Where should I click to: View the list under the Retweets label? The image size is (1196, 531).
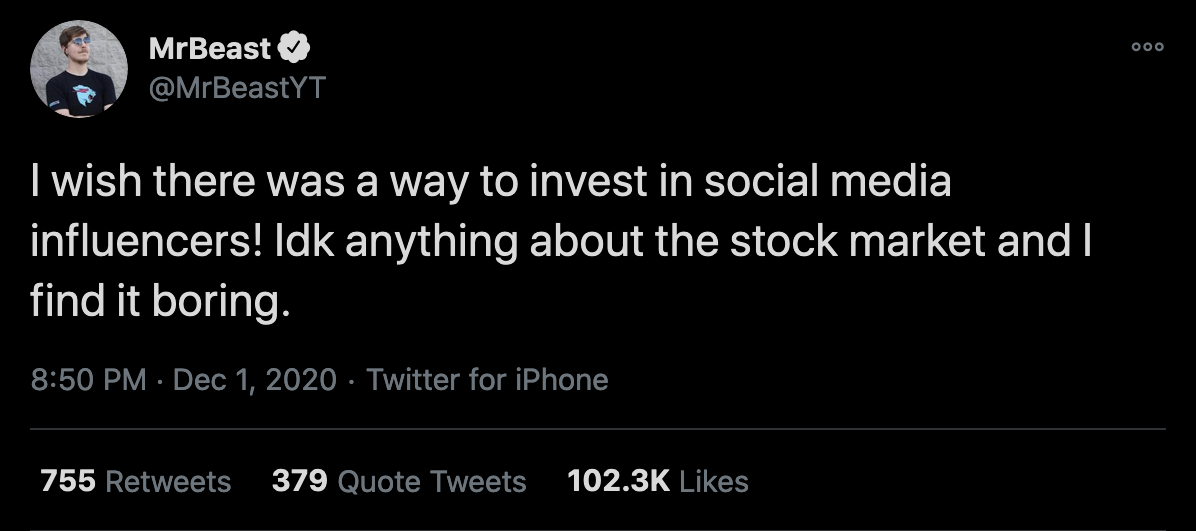(168, 481)
